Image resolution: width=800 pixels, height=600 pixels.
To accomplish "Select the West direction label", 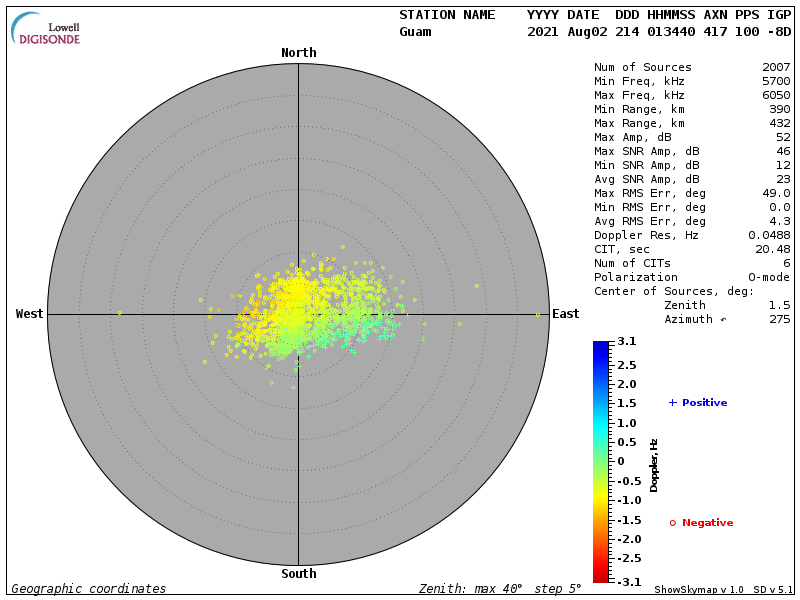I will click(30, 314).
